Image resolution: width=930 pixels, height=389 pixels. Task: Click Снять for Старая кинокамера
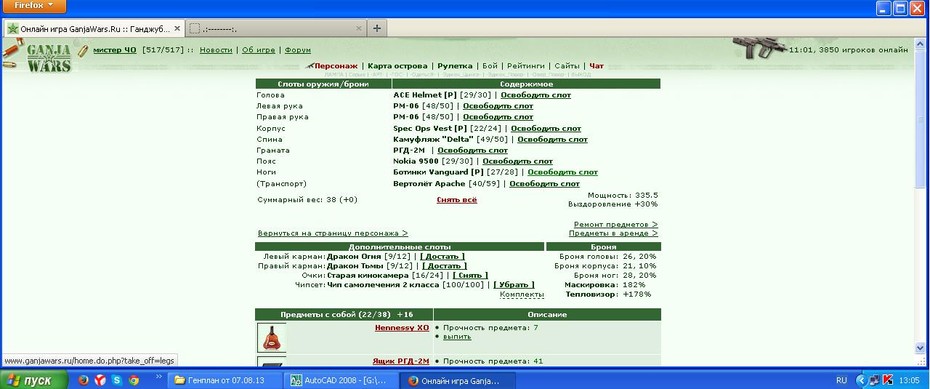470,276
